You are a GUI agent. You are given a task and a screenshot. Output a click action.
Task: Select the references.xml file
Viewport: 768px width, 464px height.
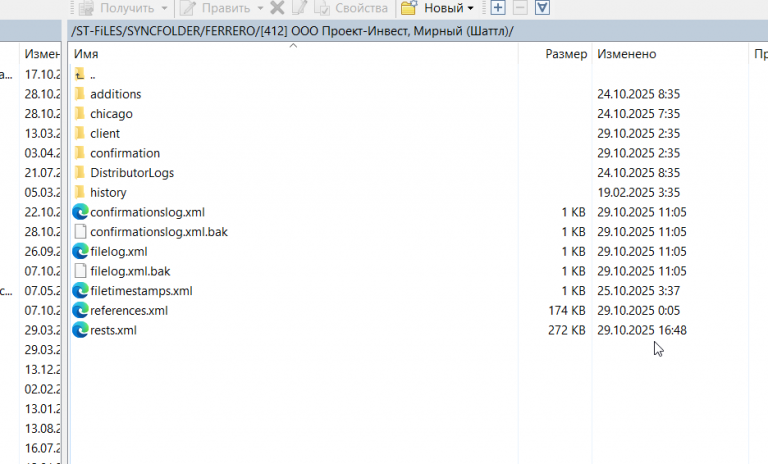[120, 310]
